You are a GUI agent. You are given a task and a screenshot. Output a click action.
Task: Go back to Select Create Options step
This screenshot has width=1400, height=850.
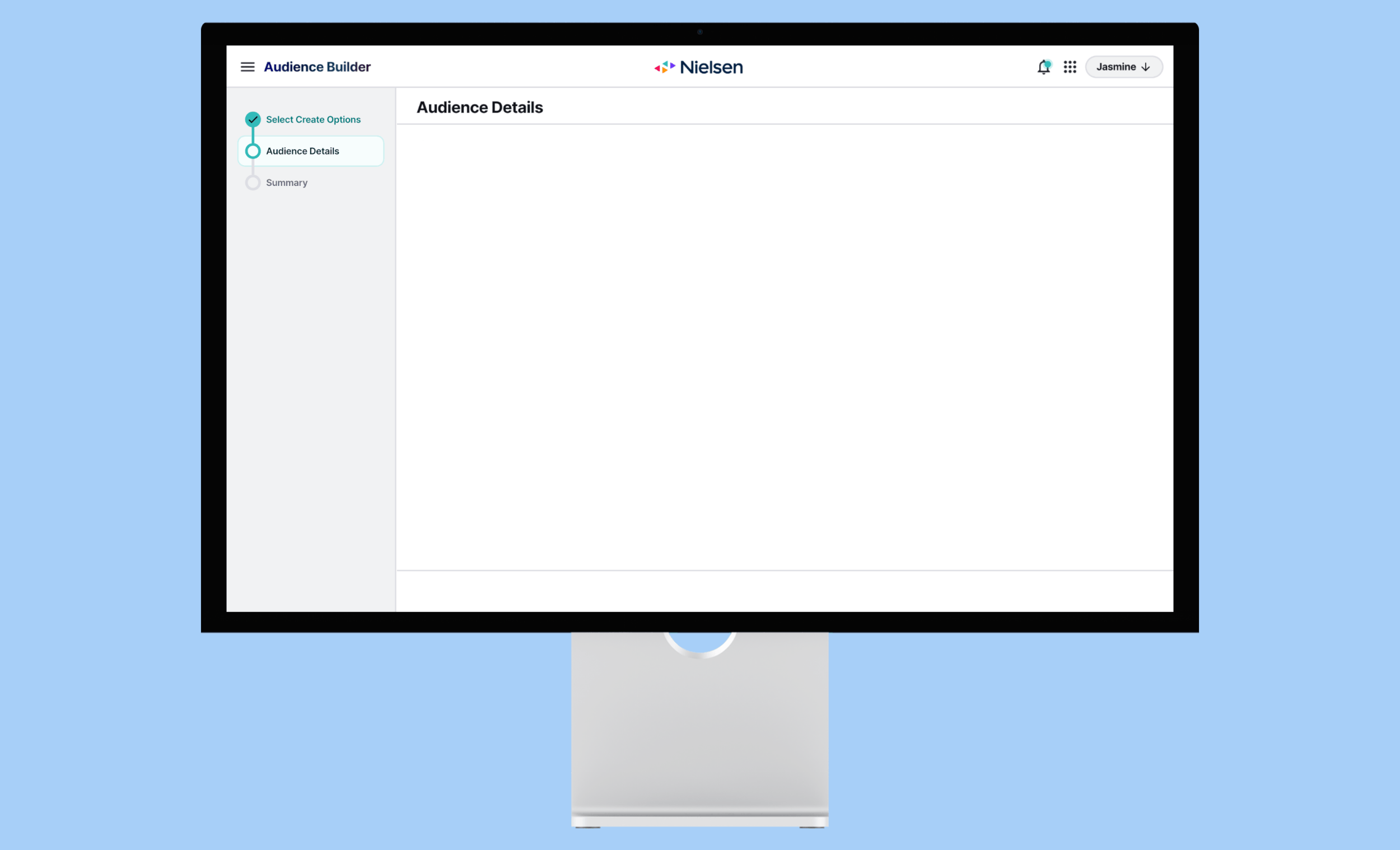(x=313, y=119)
